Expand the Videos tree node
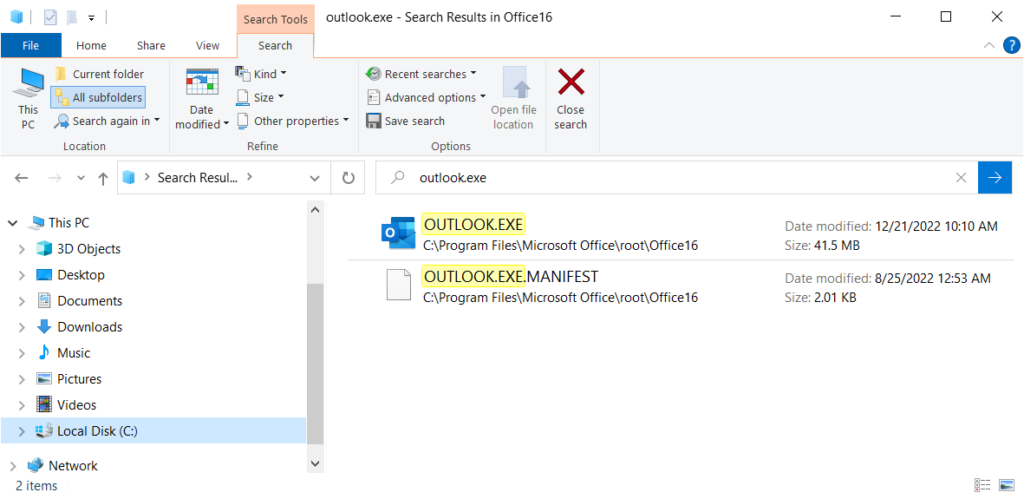The height and width of the screenshot is (499, 1024). (22, 406)
